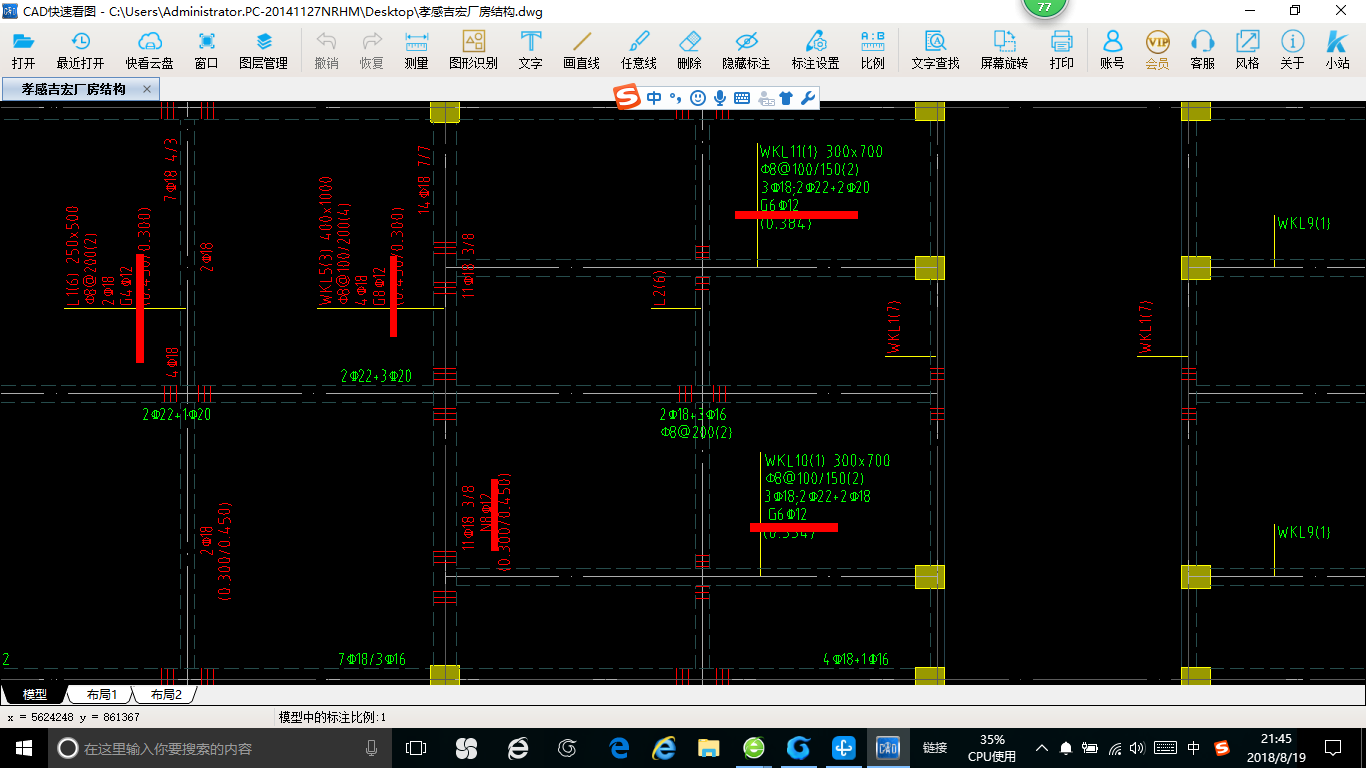
Task: Open the 关于 about dialog
Action: [x=1292, y=50]
